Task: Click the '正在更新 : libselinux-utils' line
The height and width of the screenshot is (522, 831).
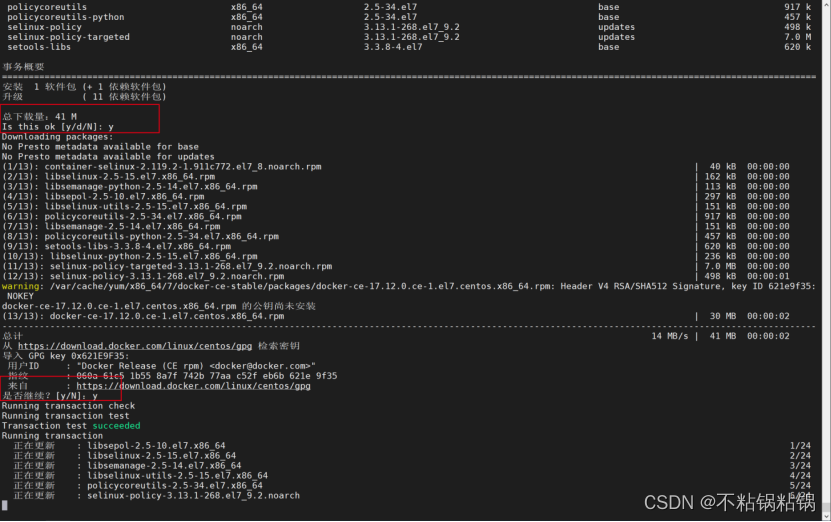Action: click(x=140, y=476)
